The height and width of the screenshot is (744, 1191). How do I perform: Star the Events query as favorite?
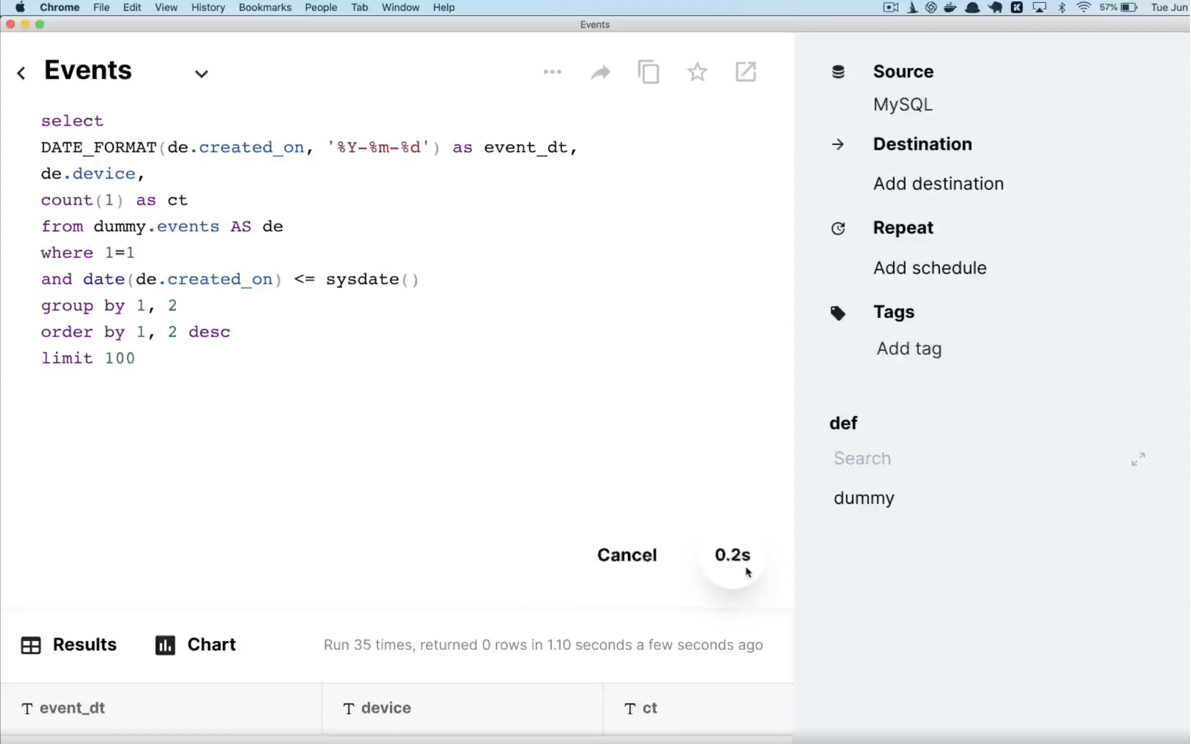[x=697, y=72]
